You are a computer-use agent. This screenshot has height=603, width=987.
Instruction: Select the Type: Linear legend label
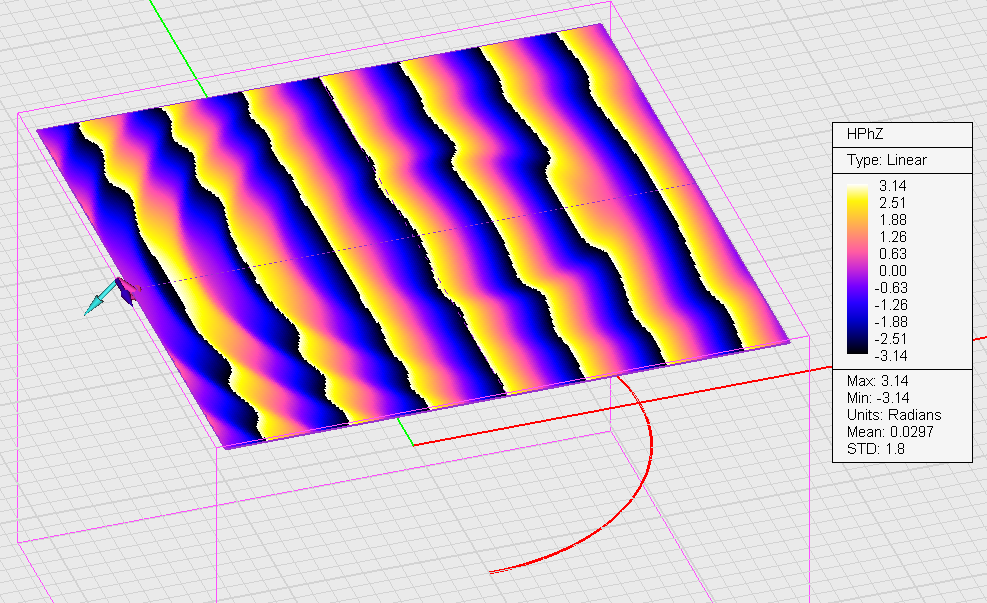(886, 160)
